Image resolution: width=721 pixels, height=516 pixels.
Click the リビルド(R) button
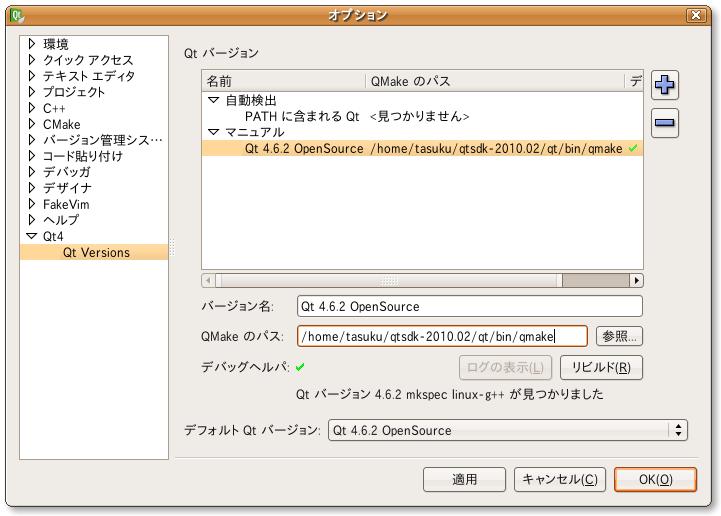(x=600, y=367)
